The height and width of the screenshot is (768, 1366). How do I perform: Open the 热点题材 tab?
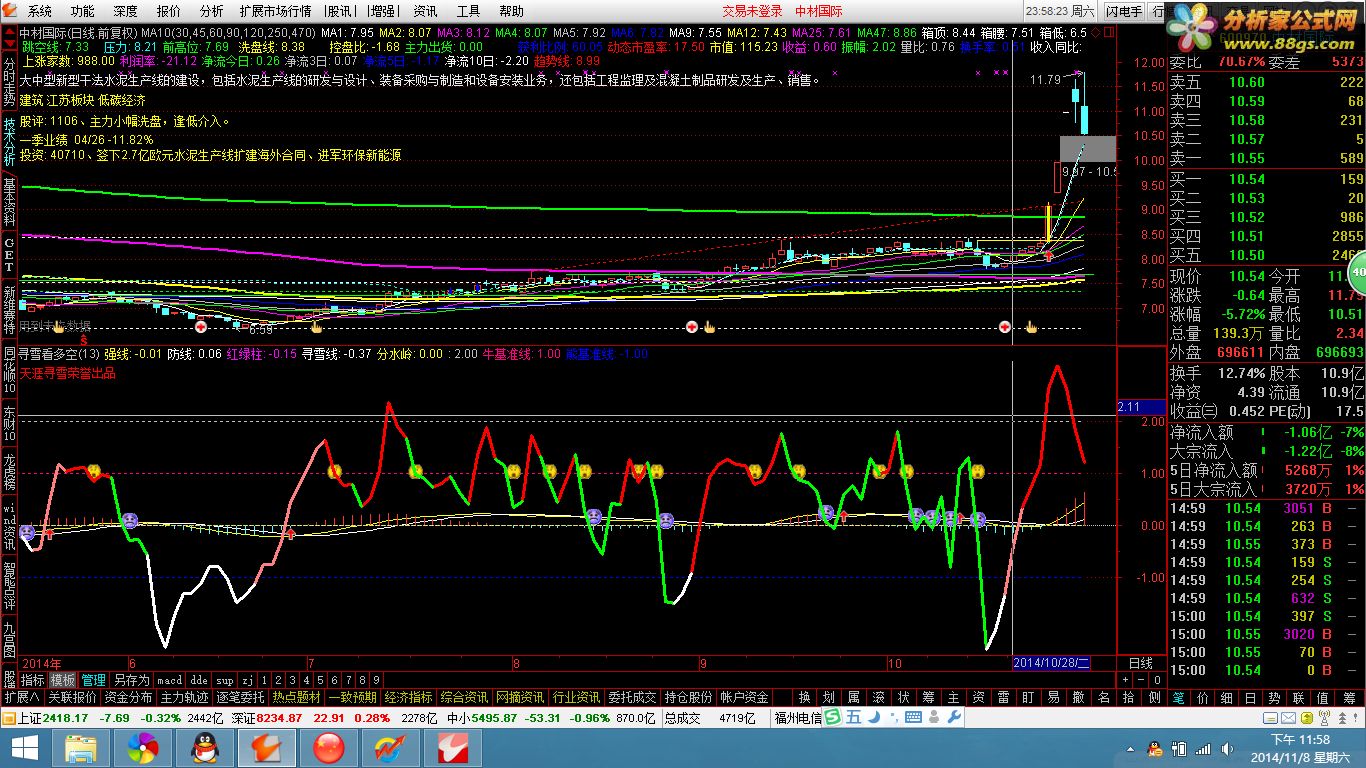point(296,697)
